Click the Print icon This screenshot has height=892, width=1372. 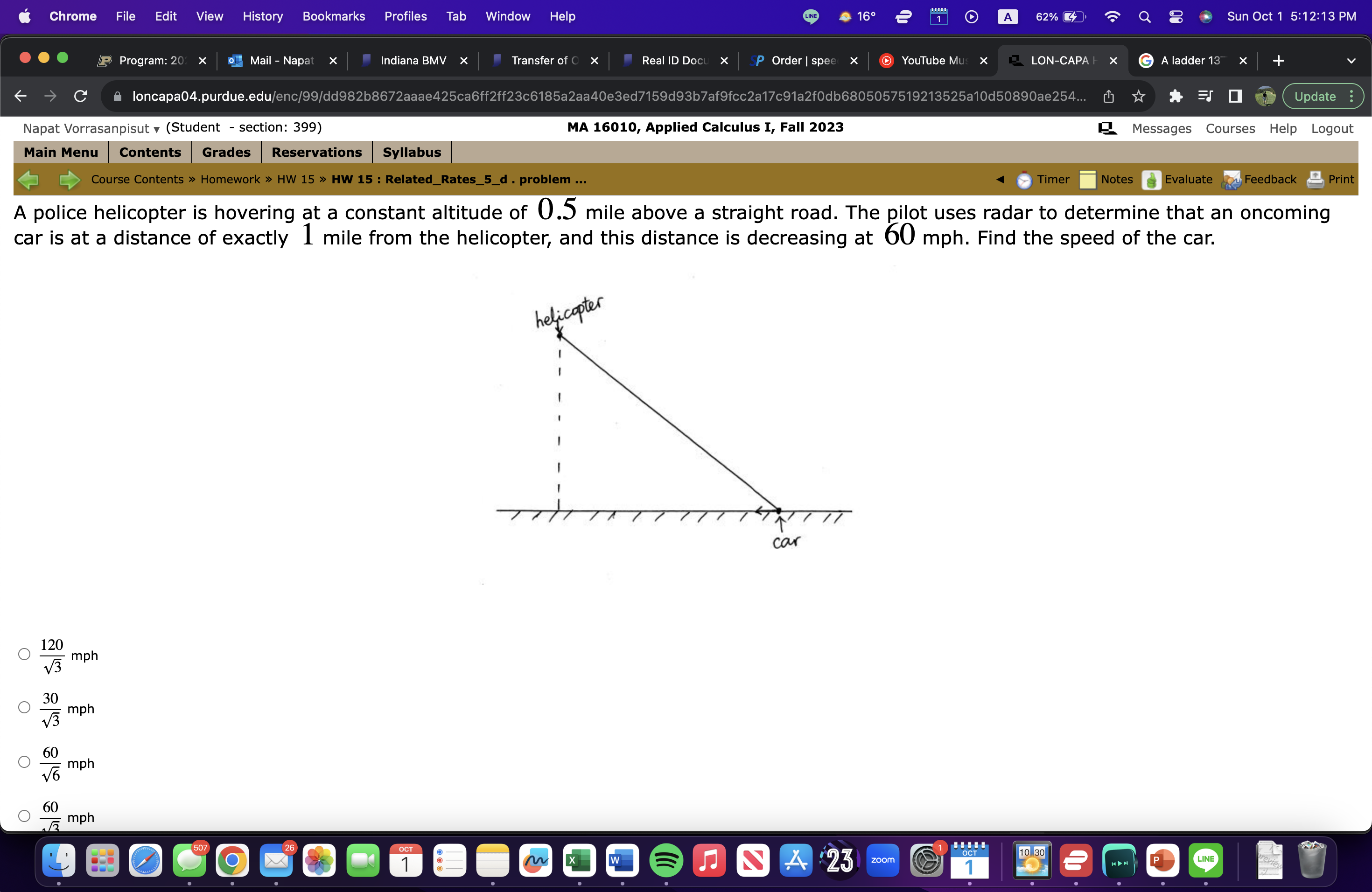click(1315, 180)
